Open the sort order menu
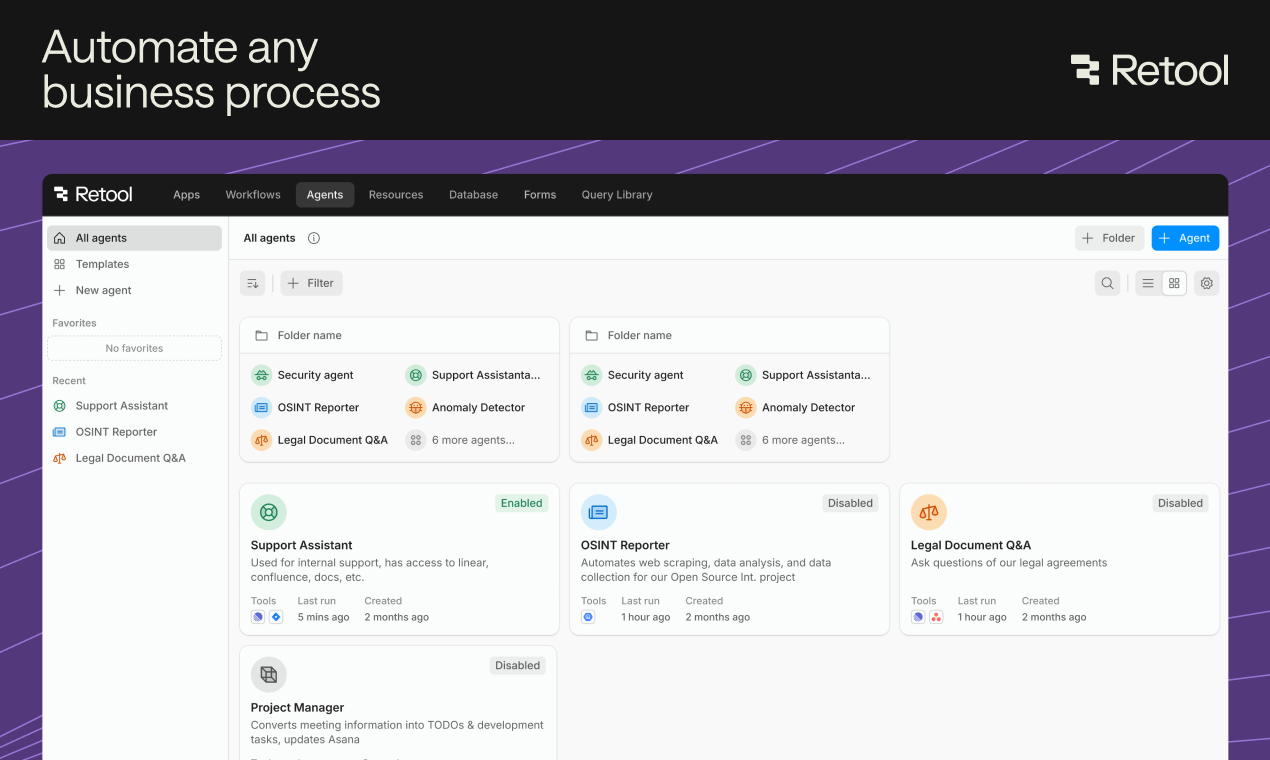Image resolution: width=1270 pixels, height=760 pixels. pos(253,283)
